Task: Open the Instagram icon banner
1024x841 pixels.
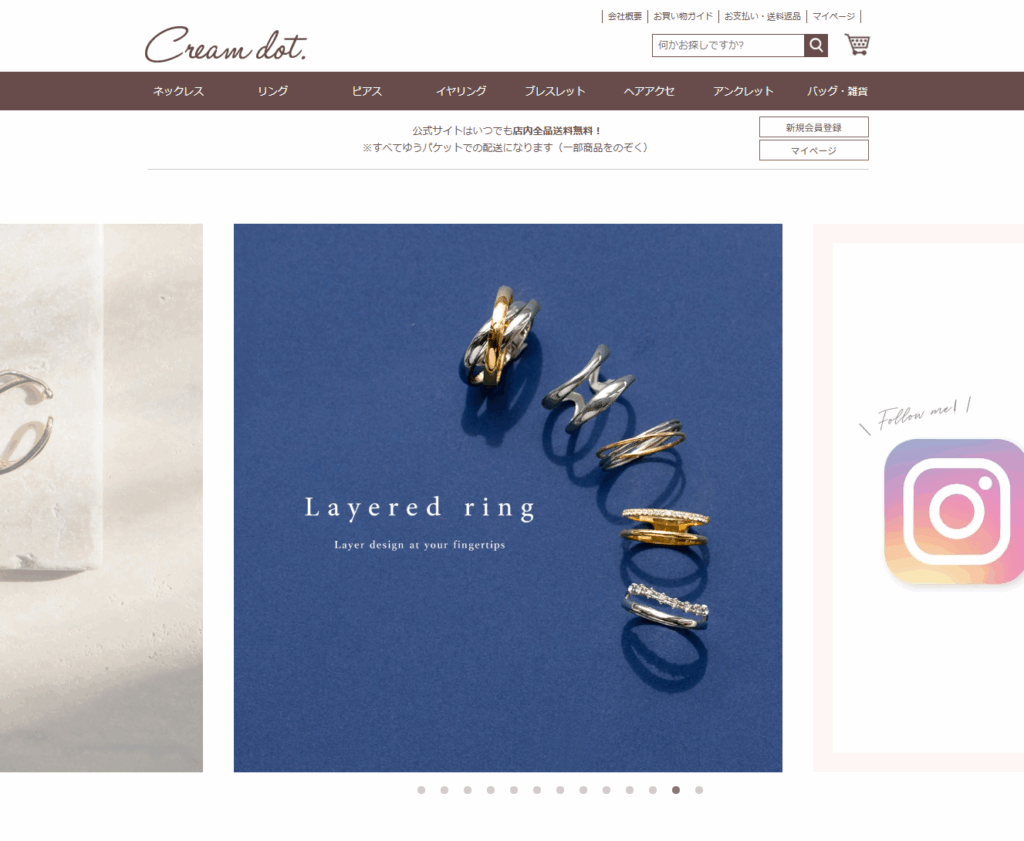Action: 953,512
